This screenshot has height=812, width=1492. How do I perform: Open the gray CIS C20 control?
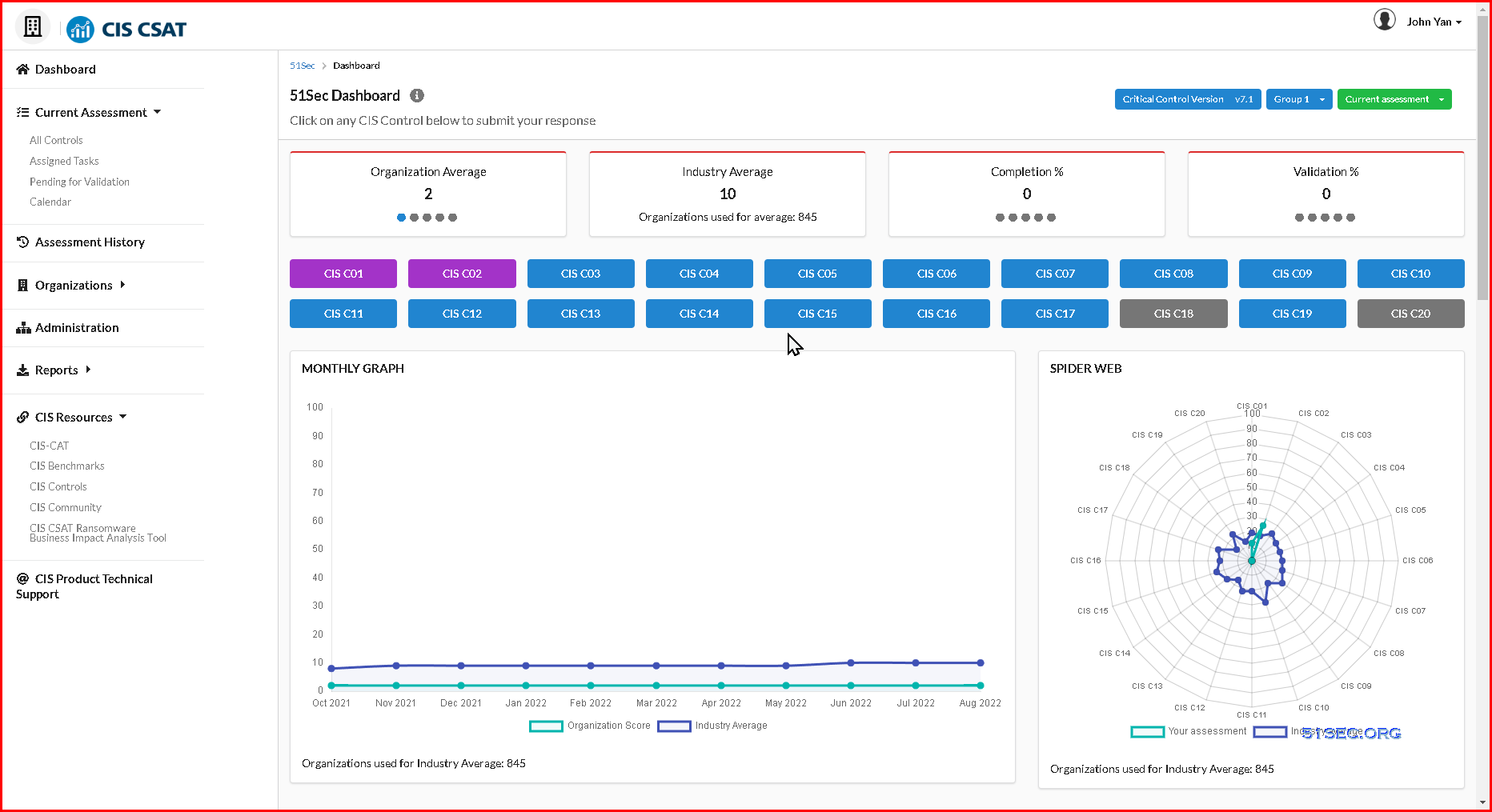[x=1410, y=314]
